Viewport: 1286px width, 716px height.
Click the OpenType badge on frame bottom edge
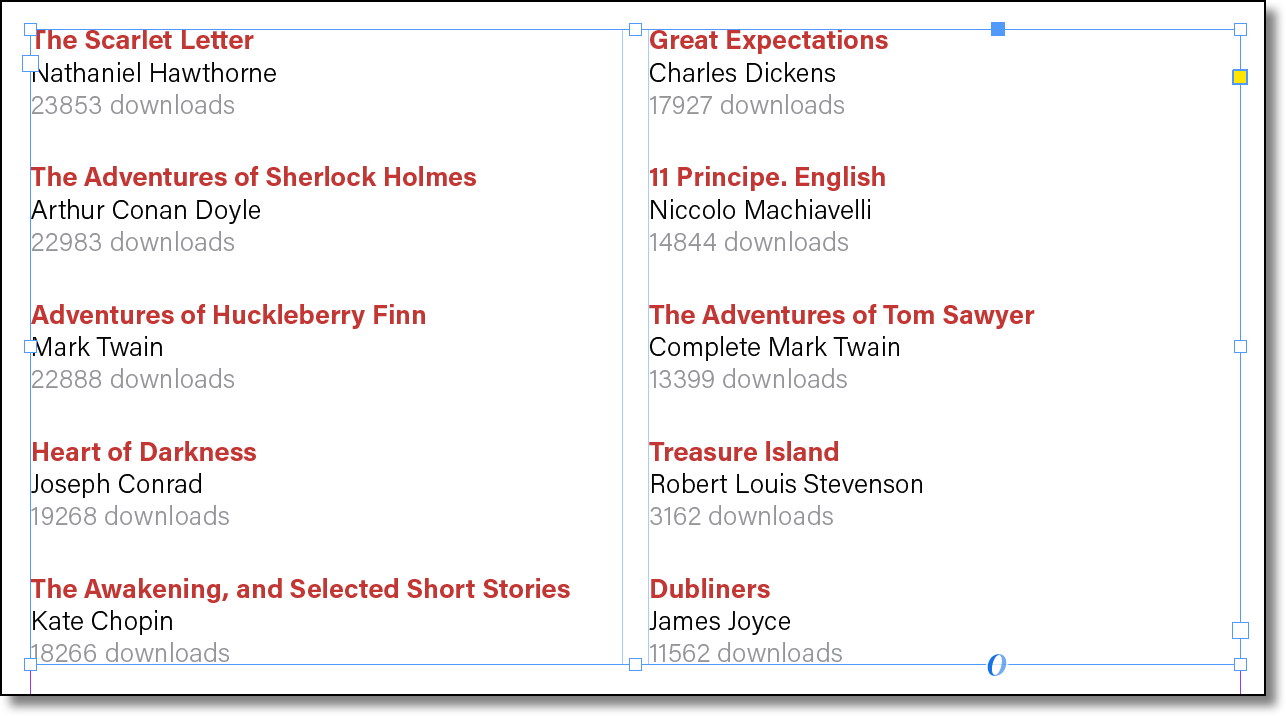click(x=996, y=665)
